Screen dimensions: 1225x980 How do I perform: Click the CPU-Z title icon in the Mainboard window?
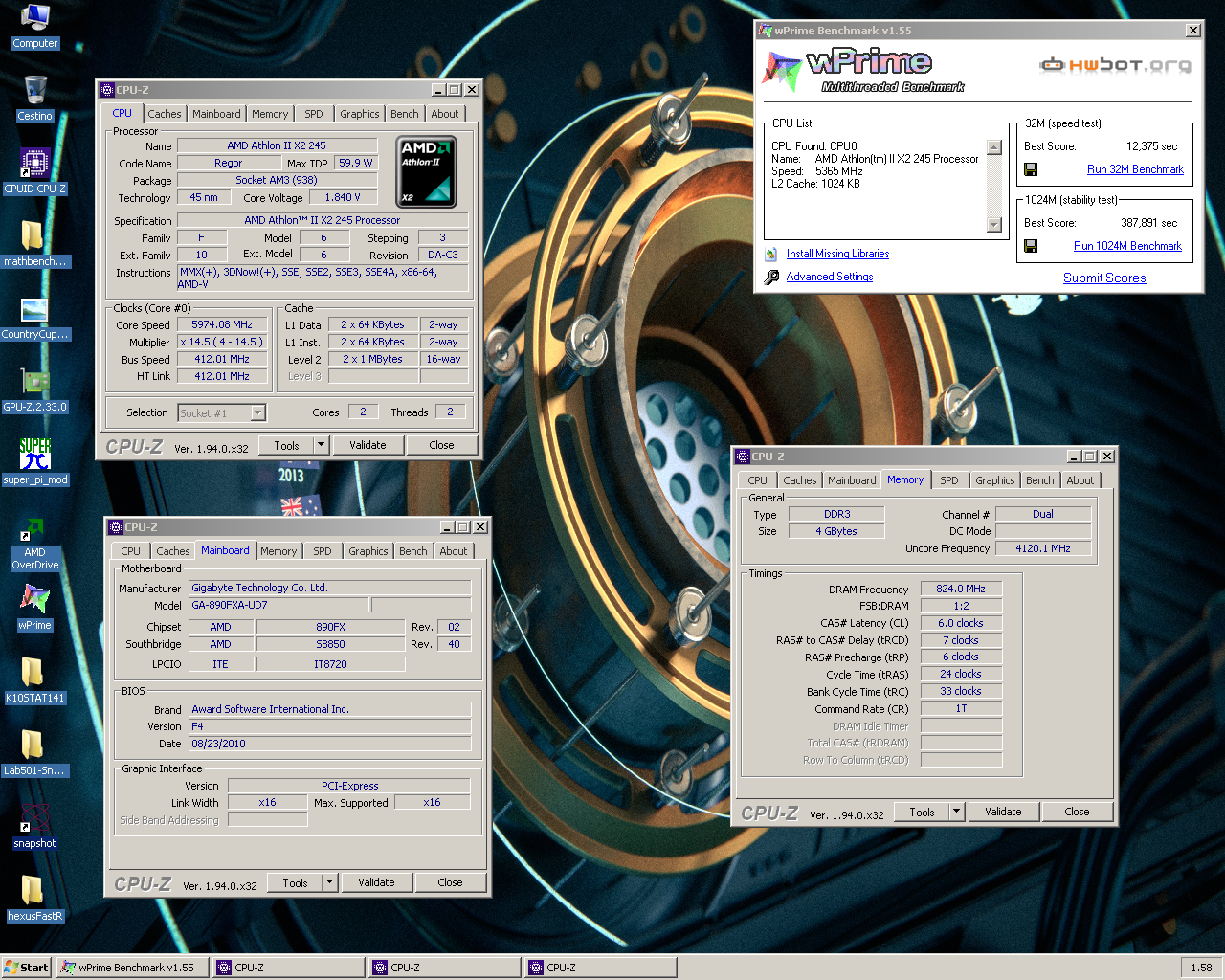click(x=116, y=527)
